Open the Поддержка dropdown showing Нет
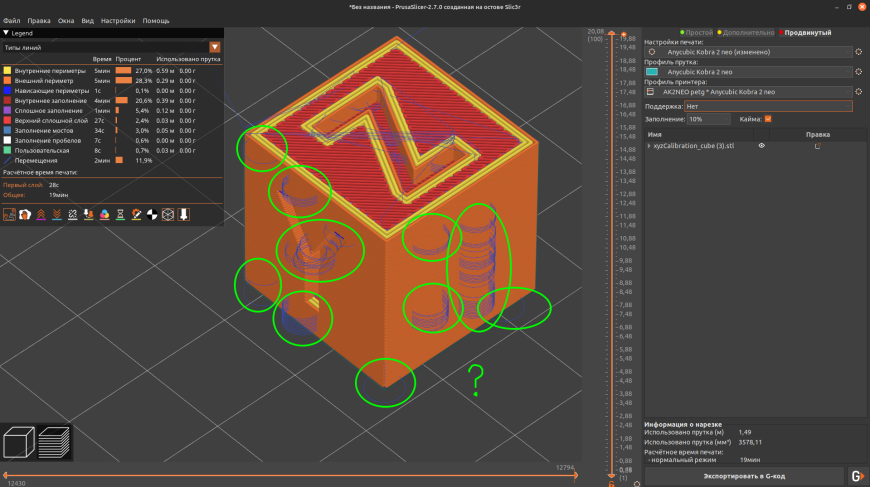Viewport: 870px width, 487px height. pos(768,105)
